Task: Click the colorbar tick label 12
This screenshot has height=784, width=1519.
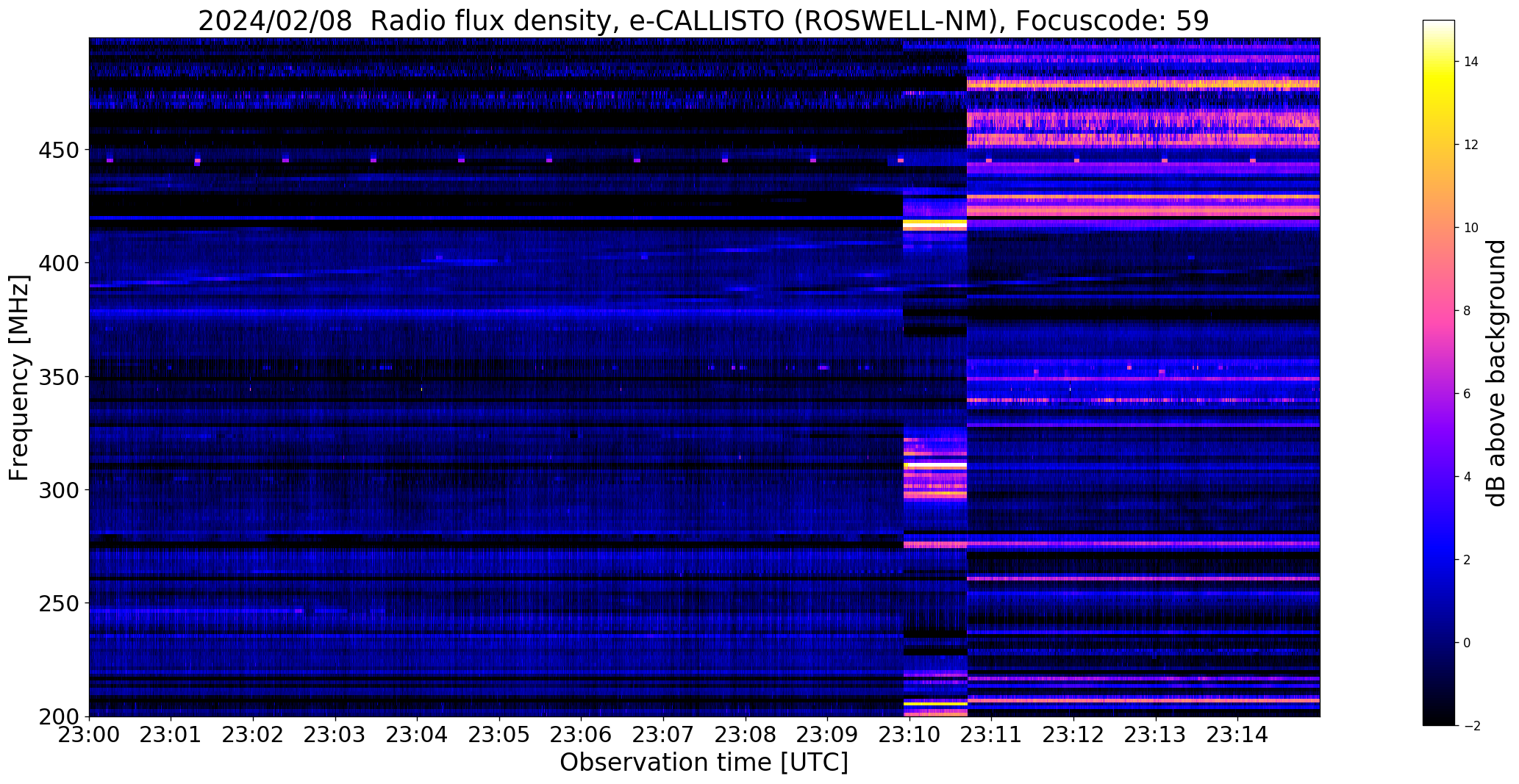Action: point(1471,145)
